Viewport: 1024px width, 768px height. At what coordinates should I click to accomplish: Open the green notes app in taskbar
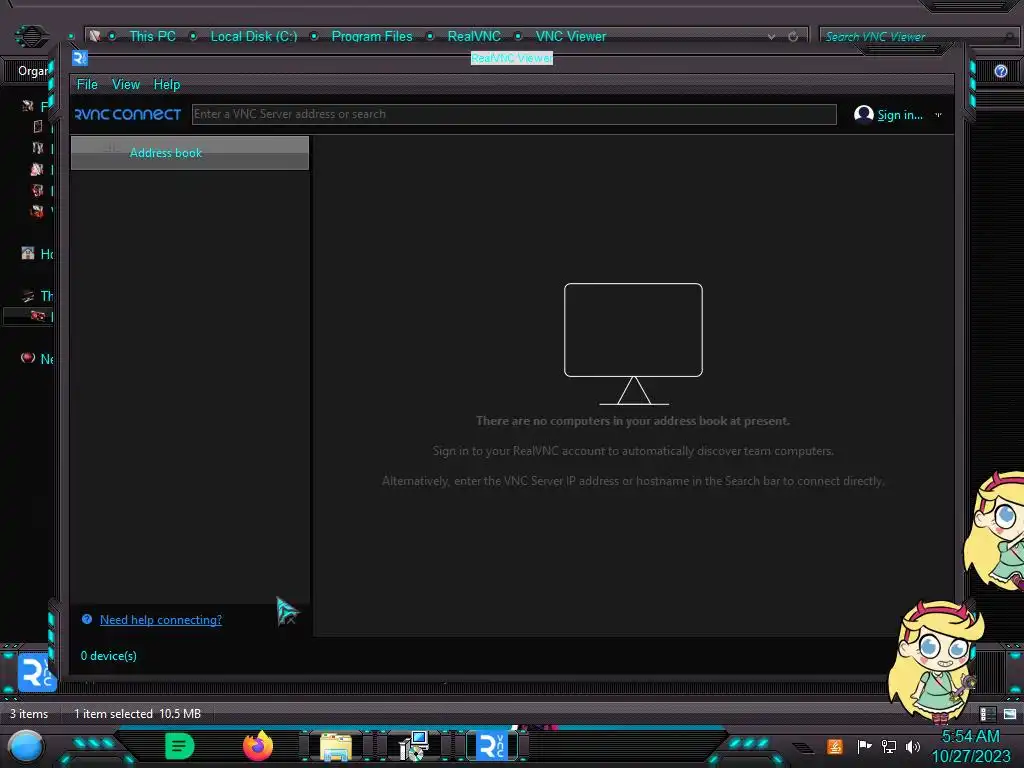coord(180,746)
